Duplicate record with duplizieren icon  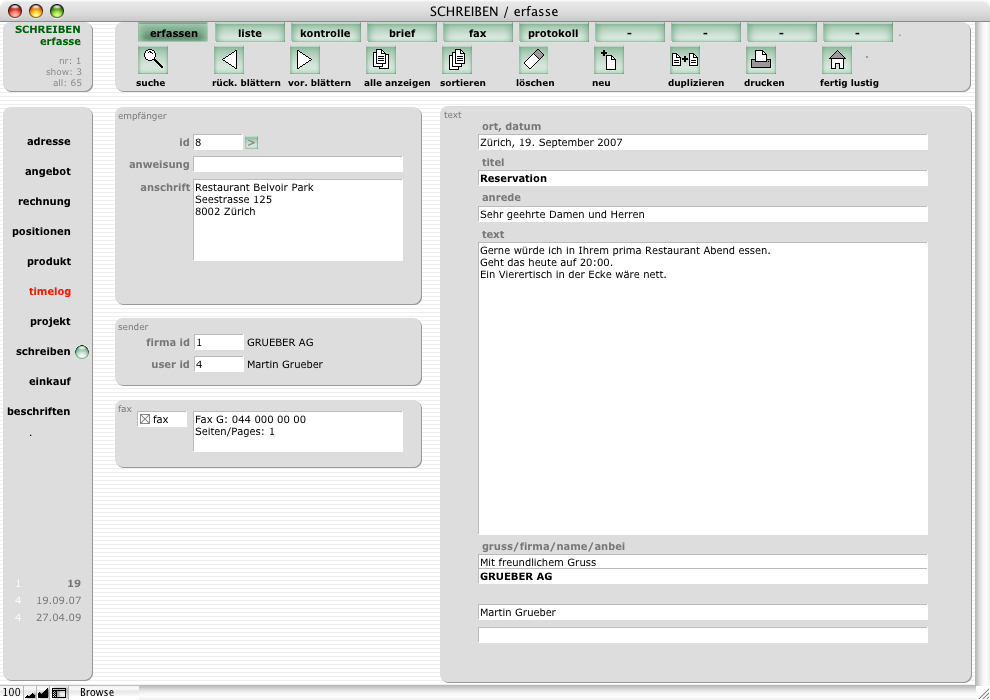click(x=685, y=60)
